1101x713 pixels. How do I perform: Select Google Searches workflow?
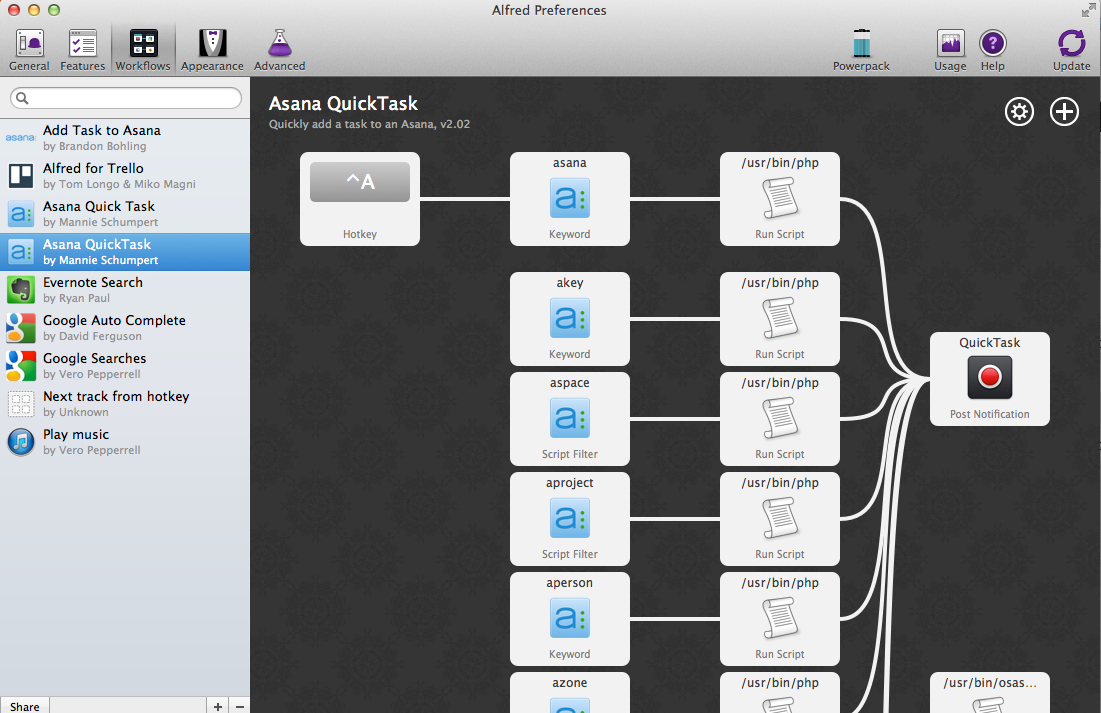[125, 365]
